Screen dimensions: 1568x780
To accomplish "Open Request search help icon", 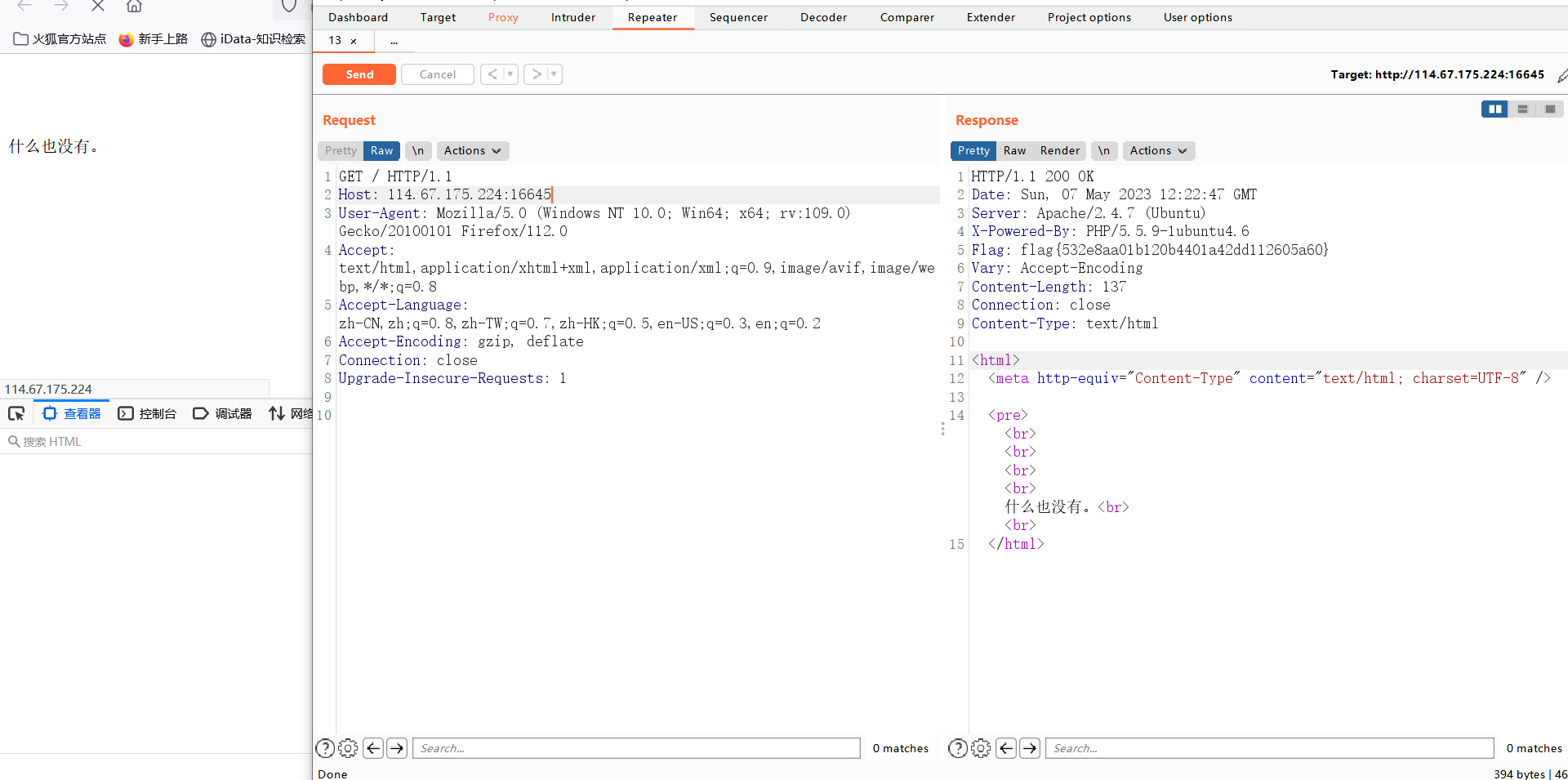I will (x=325, y=748).
